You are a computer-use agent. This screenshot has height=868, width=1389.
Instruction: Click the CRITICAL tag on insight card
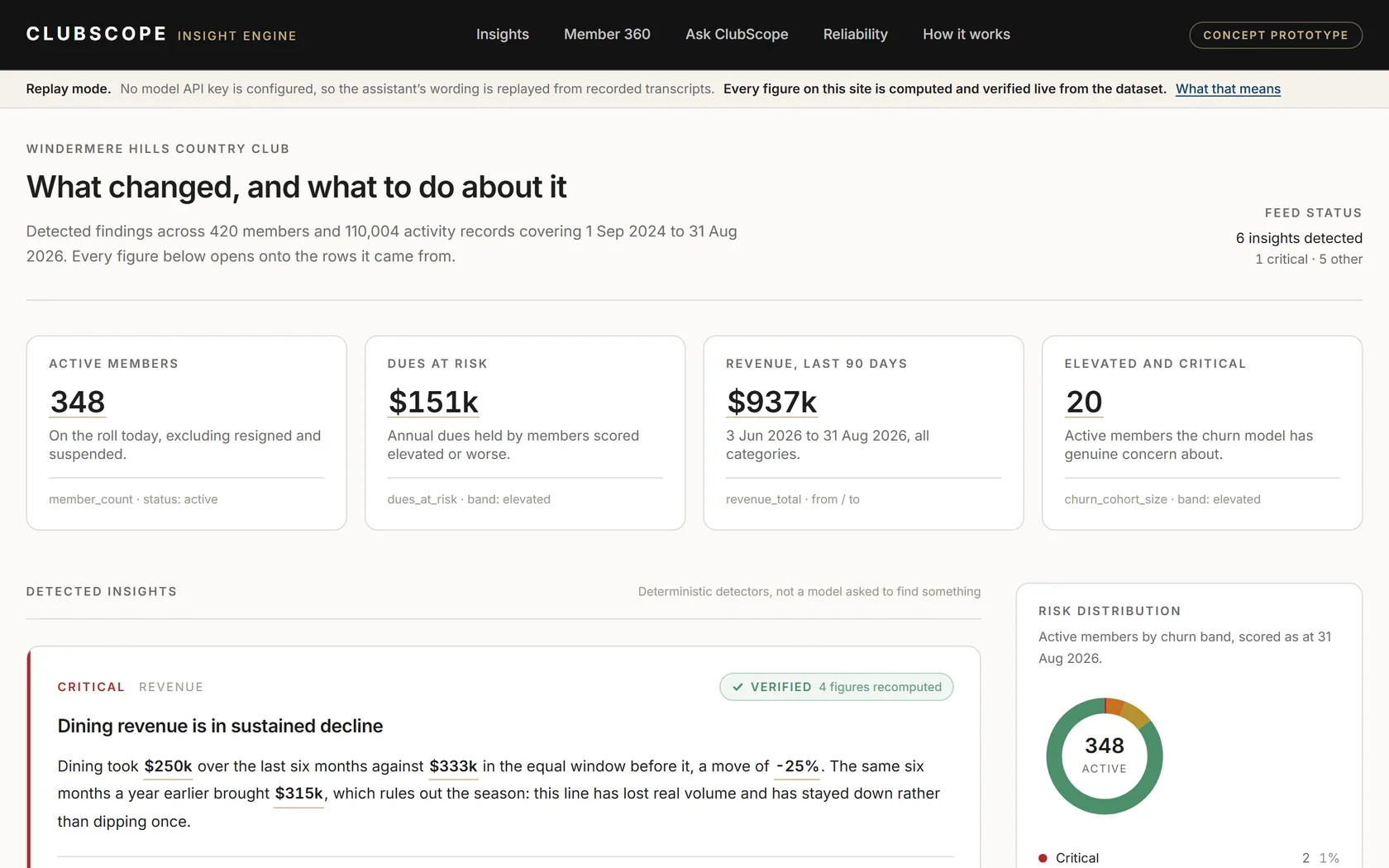point(91,687)
